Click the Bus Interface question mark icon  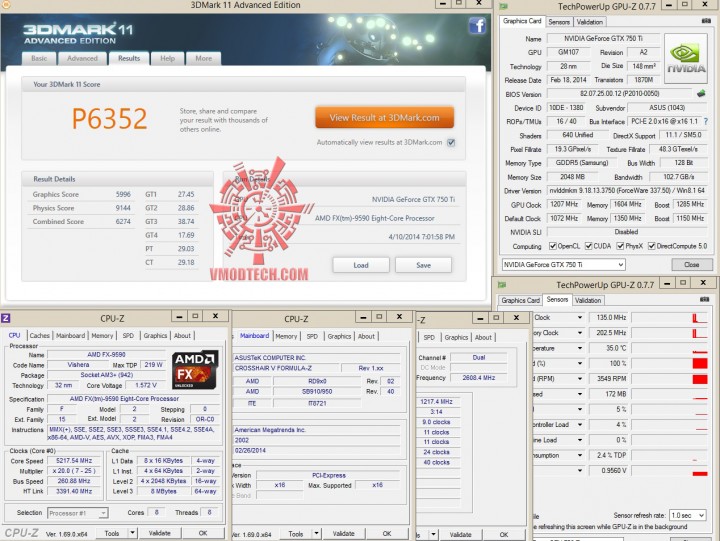click(x=706, y=122)
